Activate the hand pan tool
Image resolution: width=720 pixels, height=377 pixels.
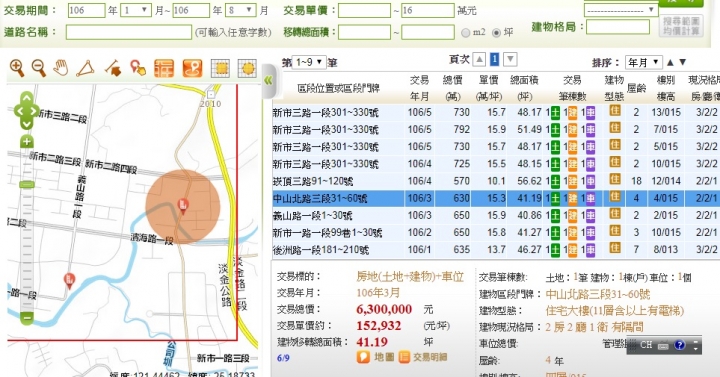click(x=61, y=68)
